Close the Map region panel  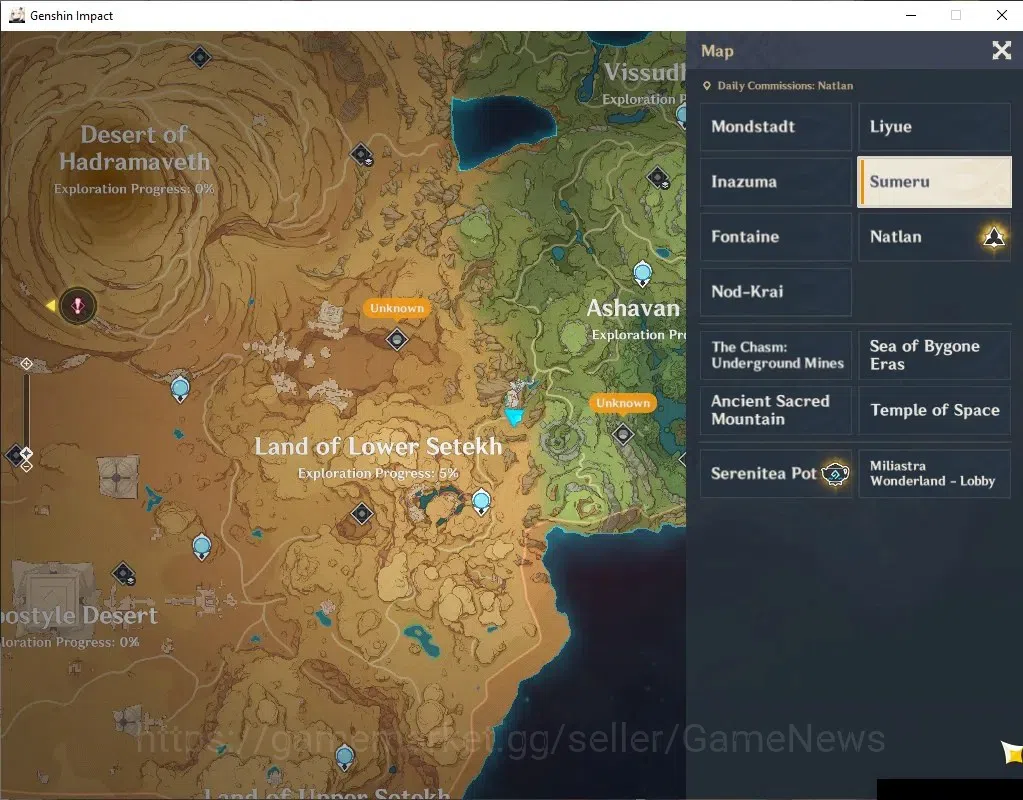1001,50
